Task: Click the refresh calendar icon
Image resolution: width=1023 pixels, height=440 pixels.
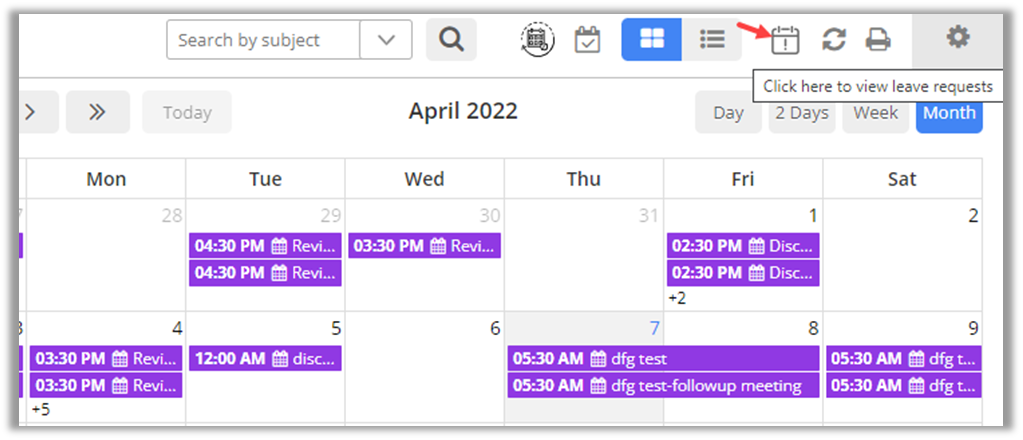Action: (x=833, y=40)
